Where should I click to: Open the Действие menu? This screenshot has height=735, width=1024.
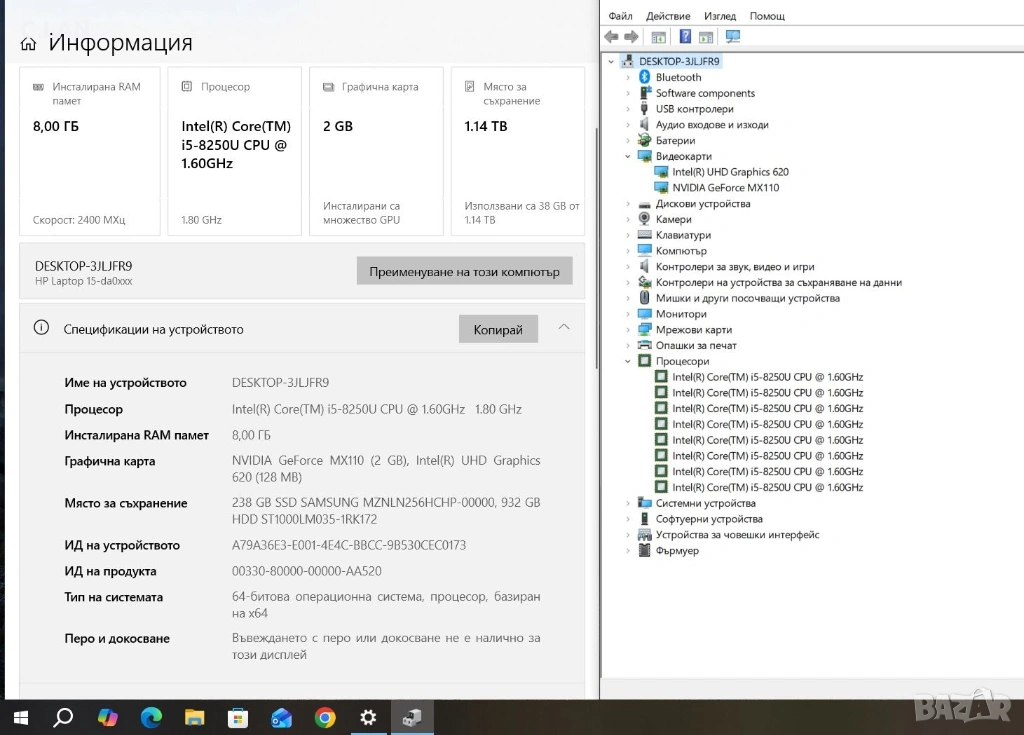[x=668, y=16]
